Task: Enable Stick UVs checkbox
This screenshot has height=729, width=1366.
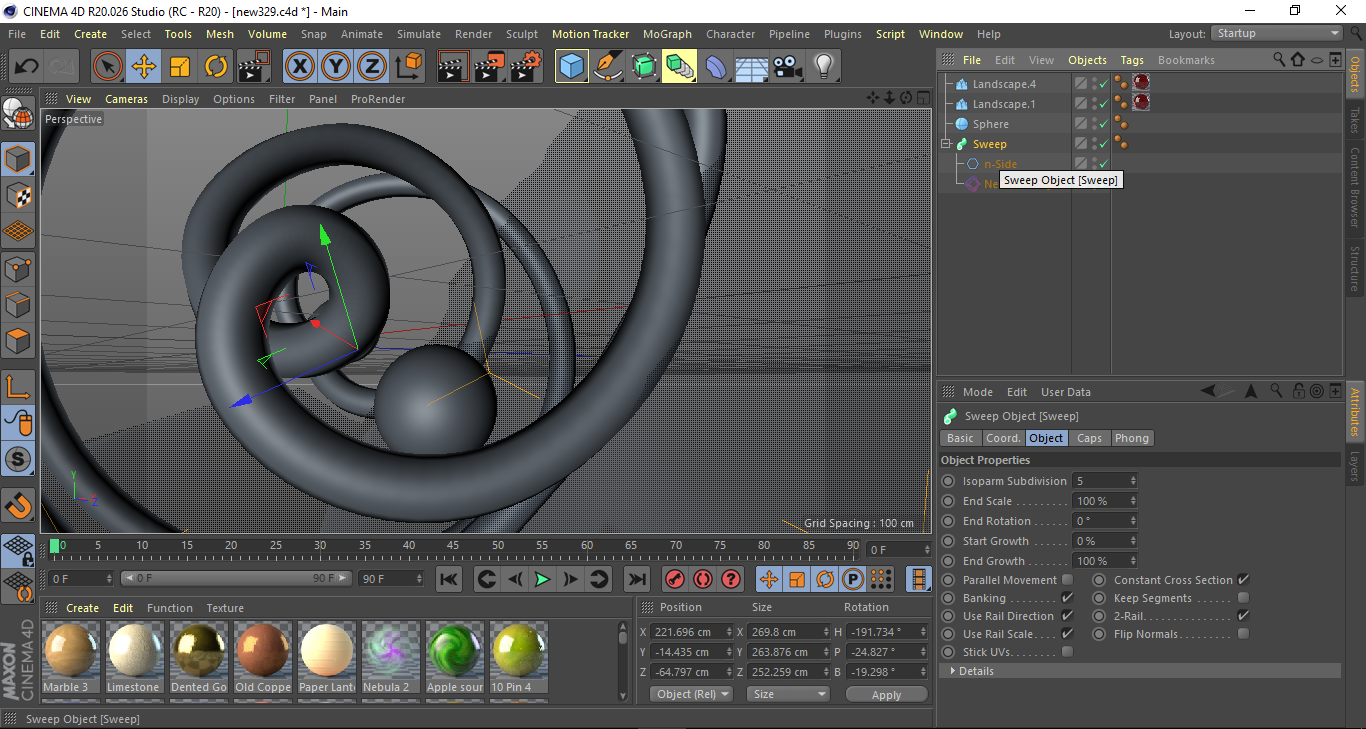Action: tap(1067, 652)
